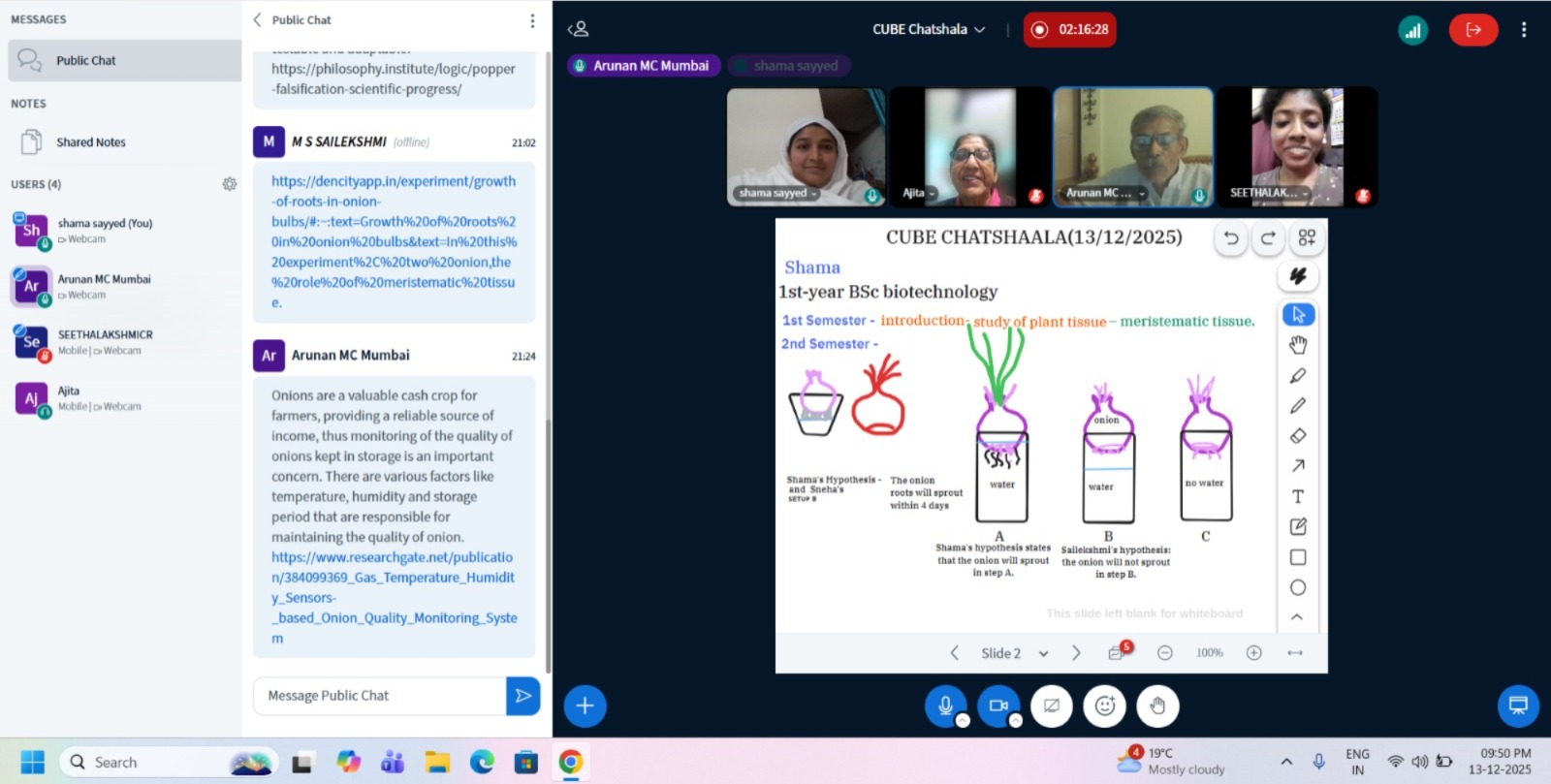Mute the microphone
The image size is (1551, 784).
click(945, 706)
